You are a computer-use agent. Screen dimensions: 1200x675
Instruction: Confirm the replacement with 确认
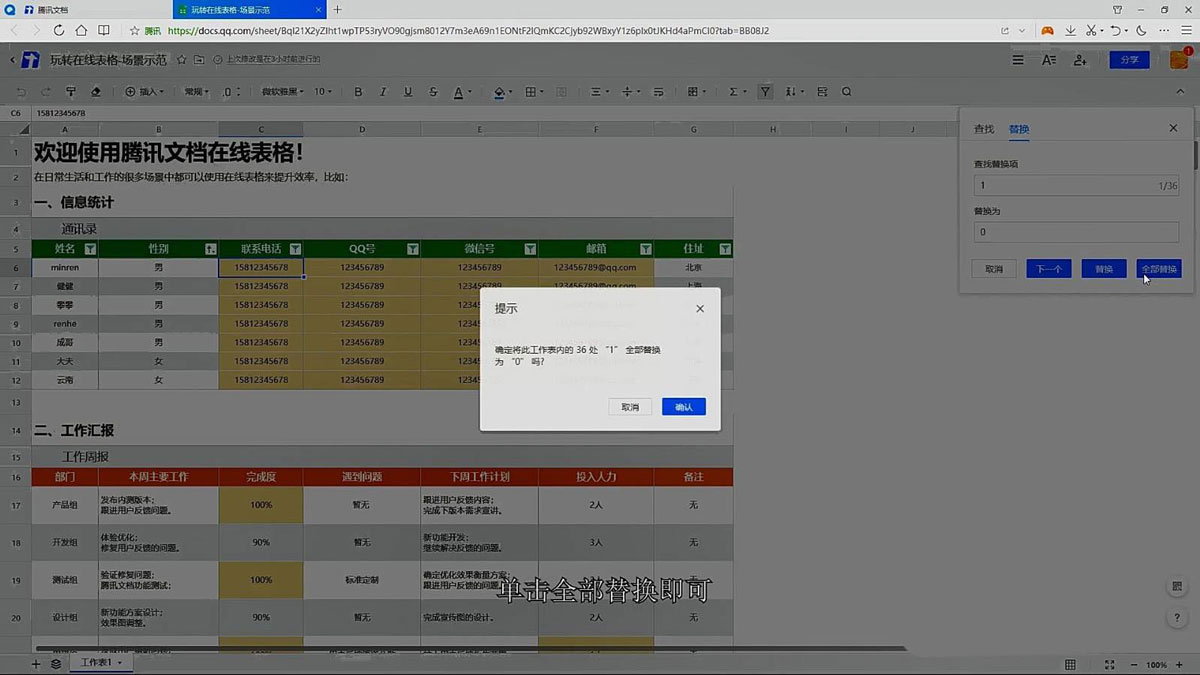click(x=684, y=407)
